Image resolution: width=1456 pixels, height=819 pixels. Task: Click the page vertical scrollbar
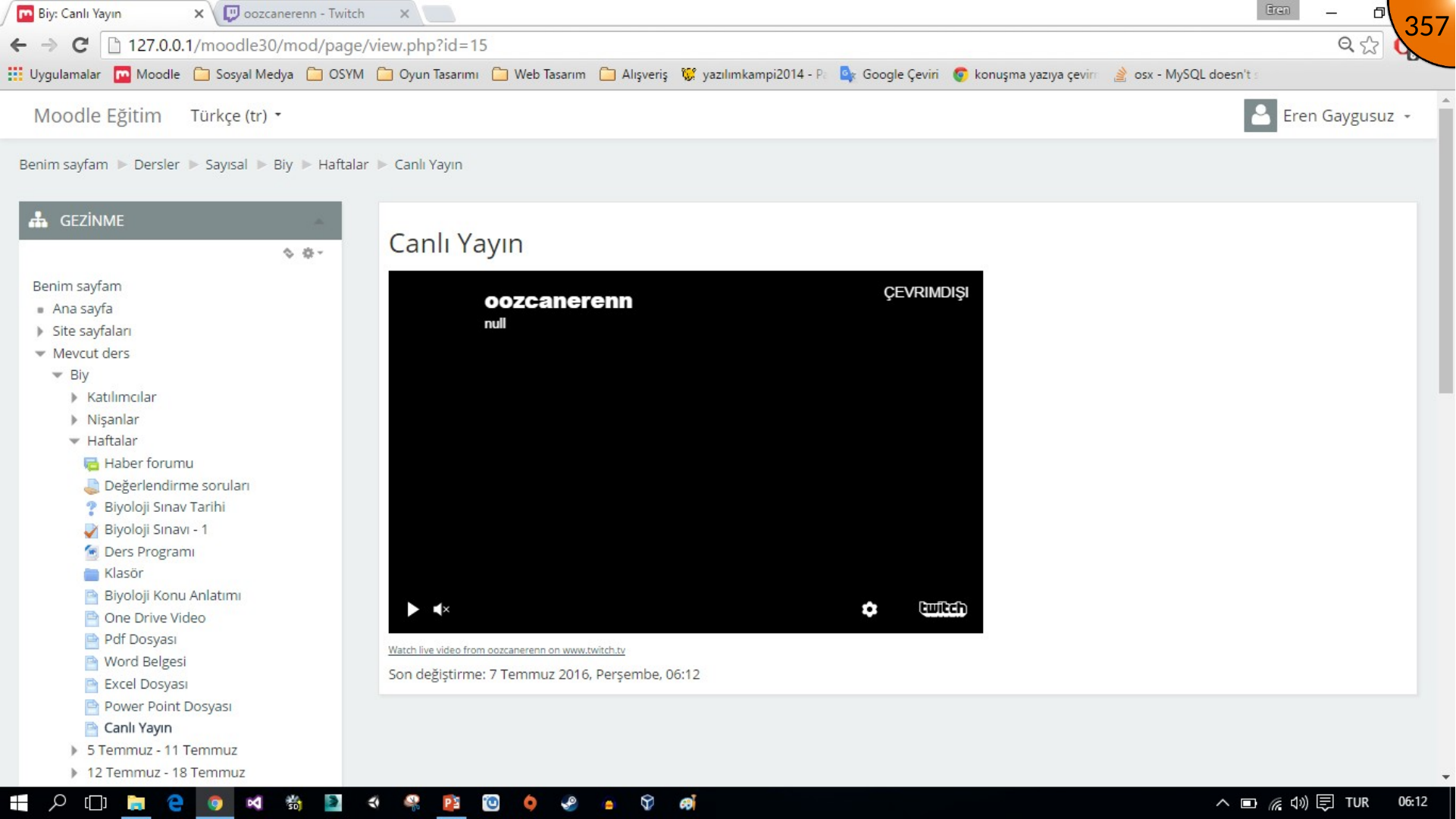(1445, 250)
